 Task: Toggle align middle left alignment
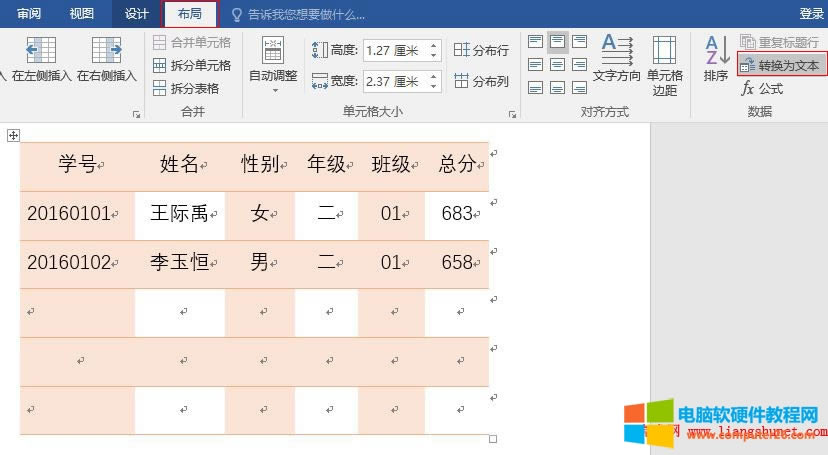(536, 63)
